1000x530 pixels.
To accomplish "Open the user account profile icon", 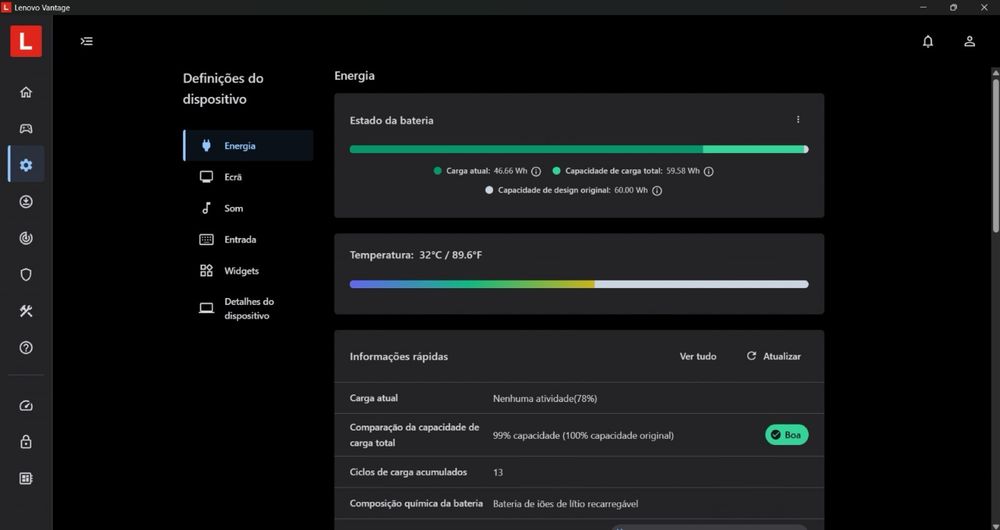I will click(969, 41).
